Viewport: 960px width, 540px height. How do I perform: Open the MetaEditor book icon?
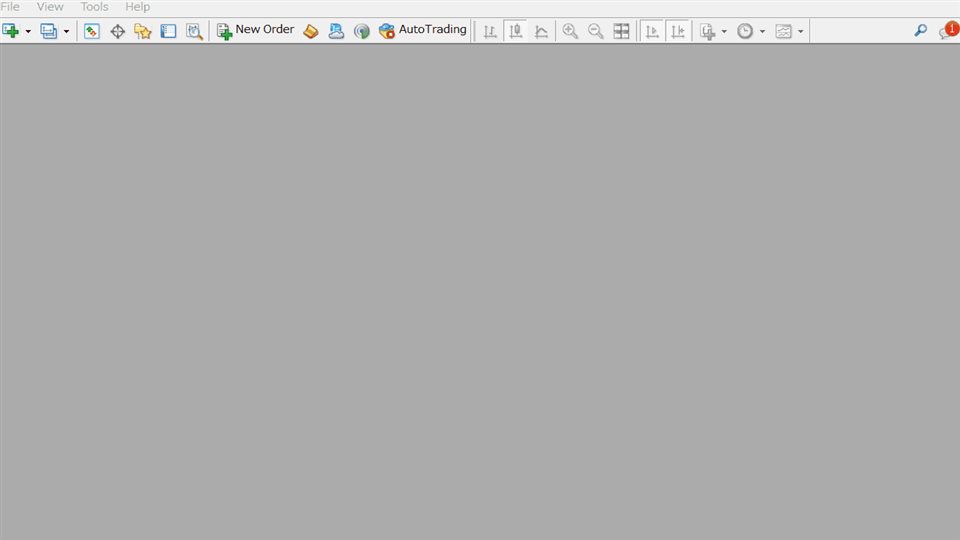tap(311, 31)
